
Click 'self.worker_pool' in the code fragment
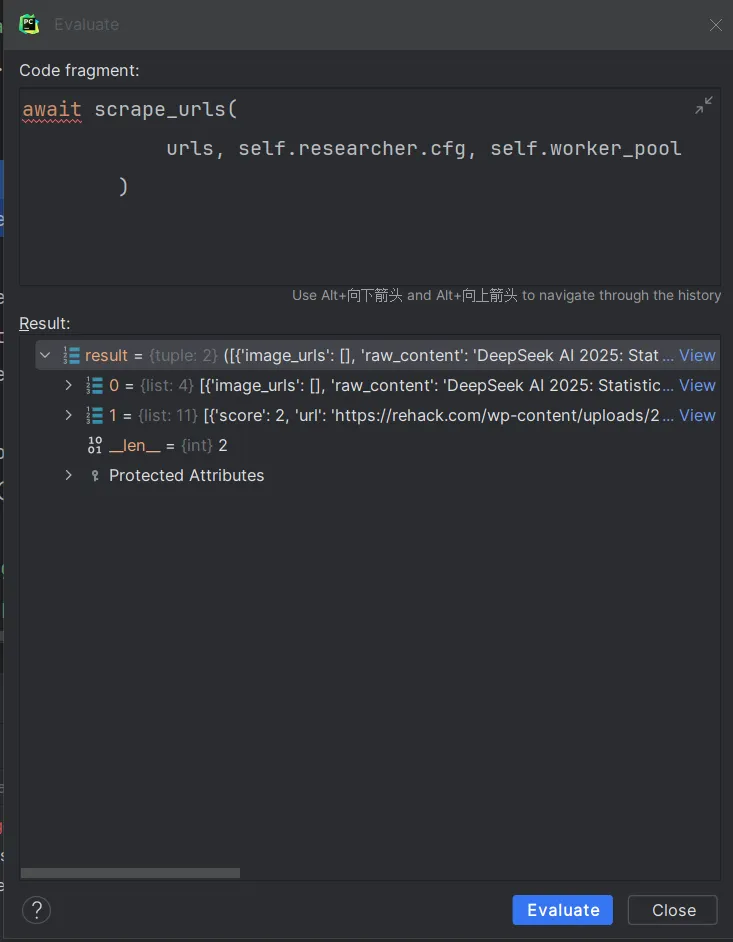586,148
